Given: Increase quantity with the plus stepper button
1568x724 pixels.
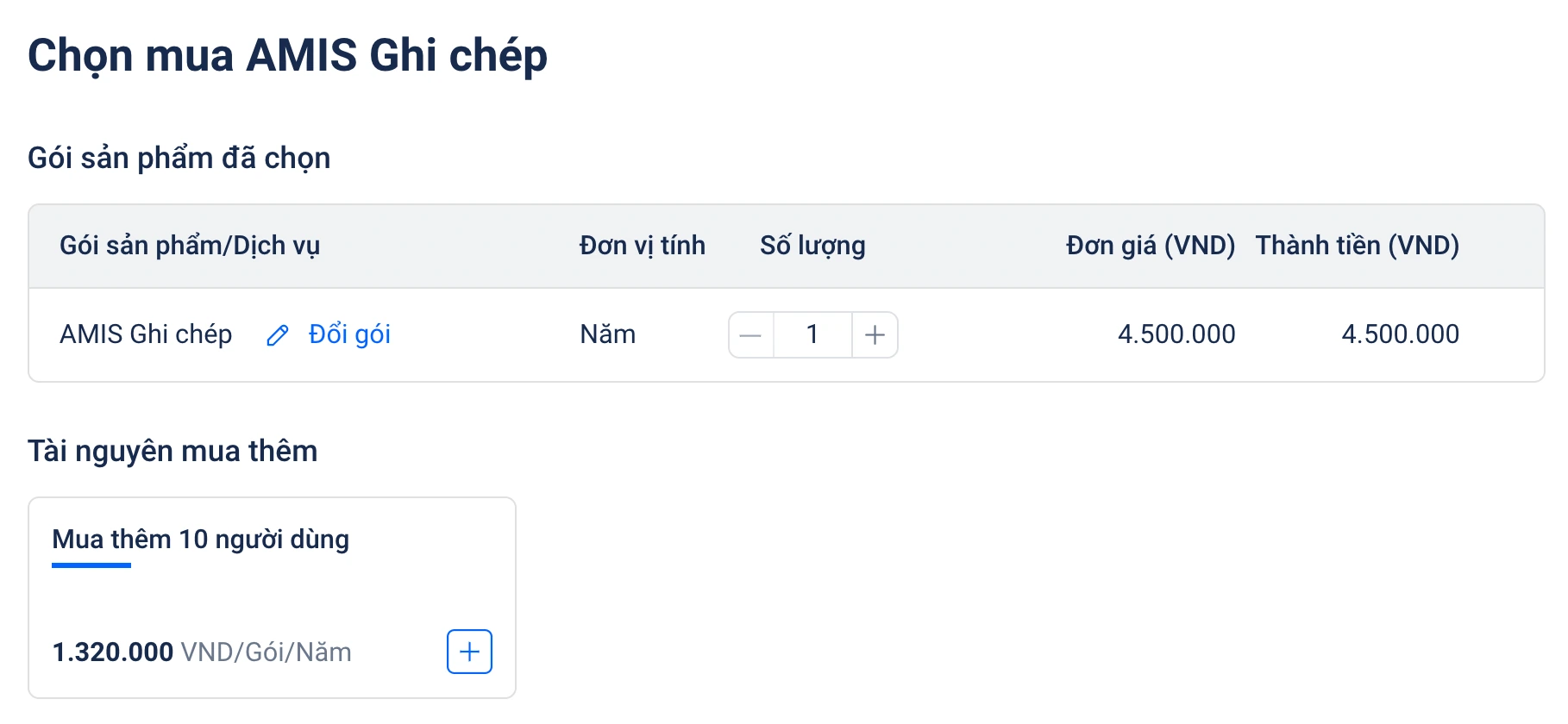Looking at the screenshot, I should pos(875,335).
